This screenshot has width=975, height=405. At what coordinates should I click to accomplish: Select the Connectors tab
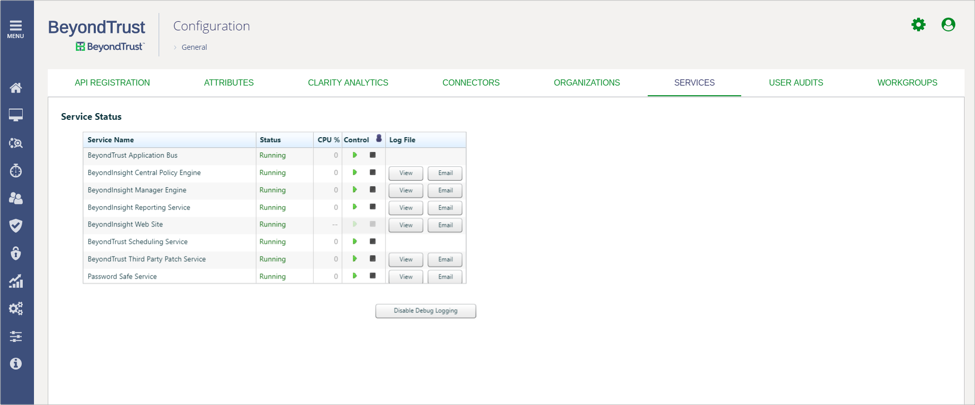[471, 83]
